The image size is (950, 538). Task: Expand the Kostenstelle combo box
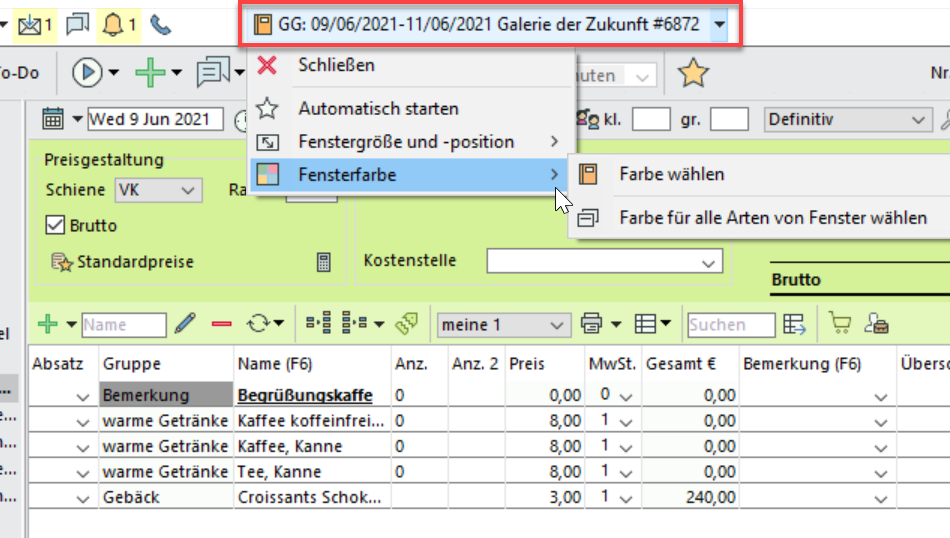[x=709, y=262]
